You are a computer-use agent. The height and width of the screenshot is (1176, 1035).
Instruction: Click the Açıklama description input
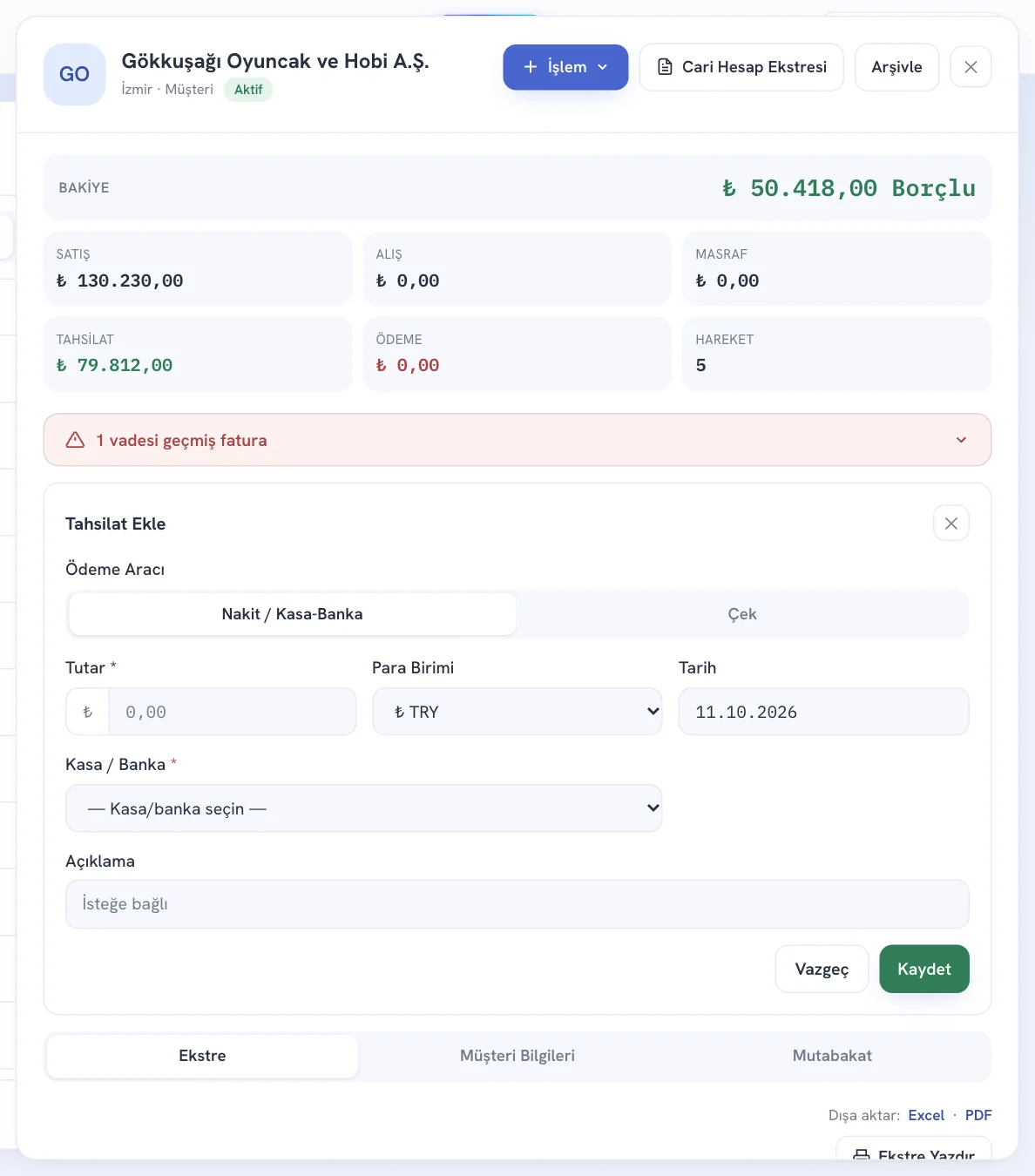tap(517, 904)
